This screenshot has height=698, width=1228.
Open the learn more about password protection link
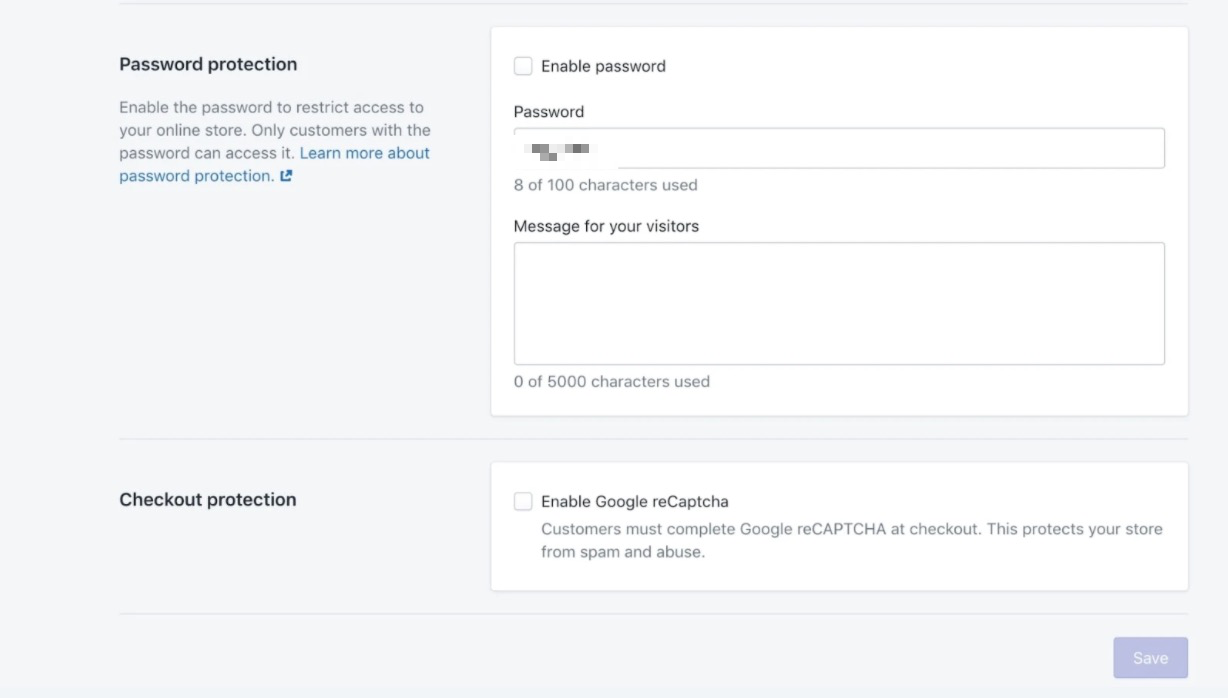364,152
